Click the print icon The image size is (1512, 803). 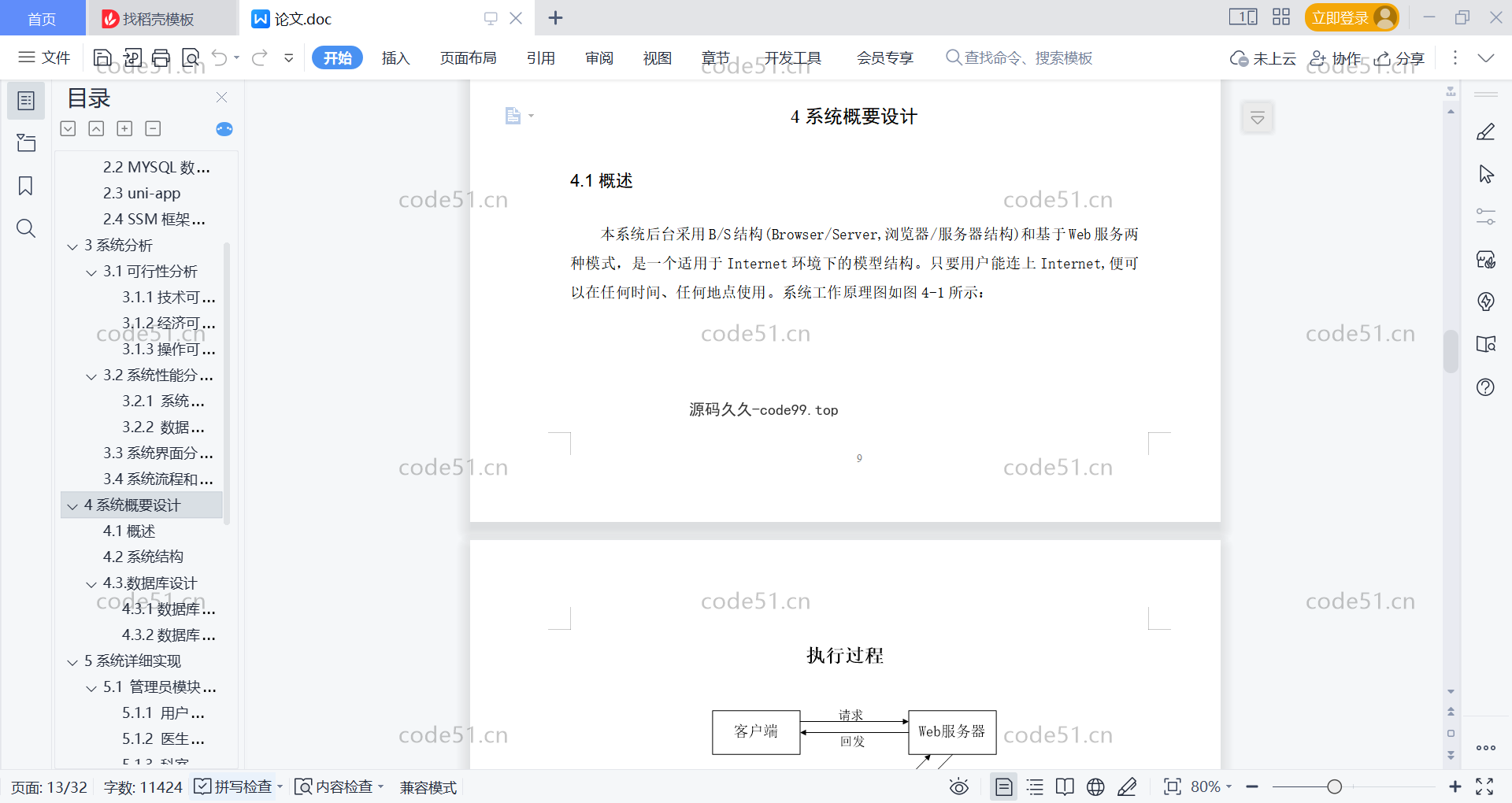[x=161, y=57]
